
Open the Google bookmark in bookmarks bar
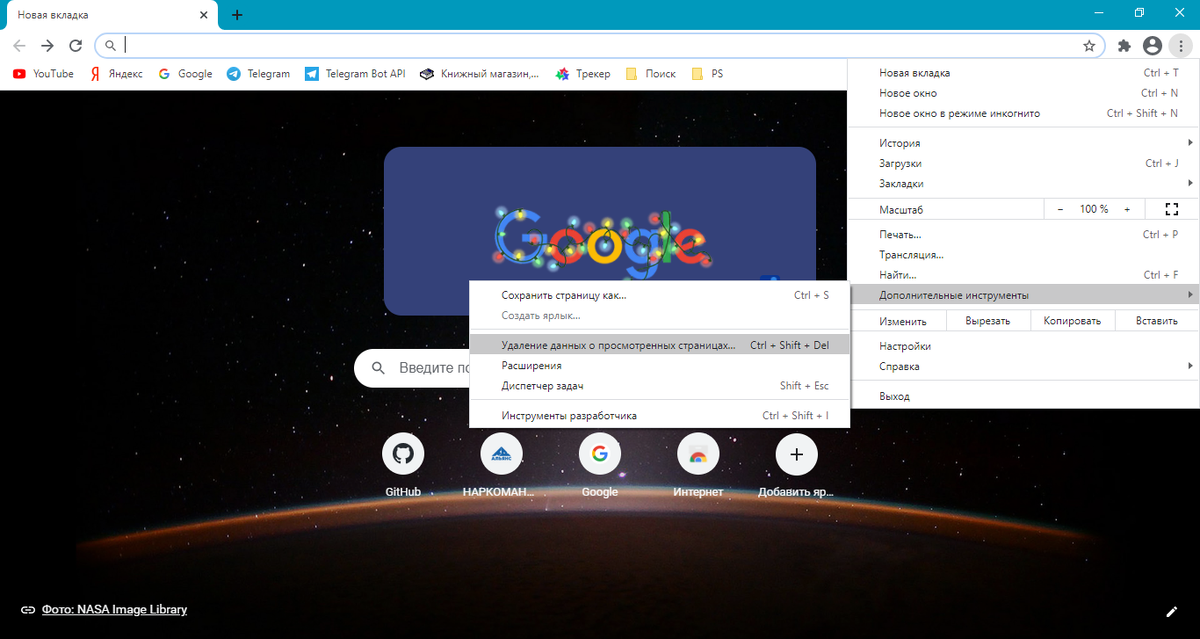(x=185, y=74)
